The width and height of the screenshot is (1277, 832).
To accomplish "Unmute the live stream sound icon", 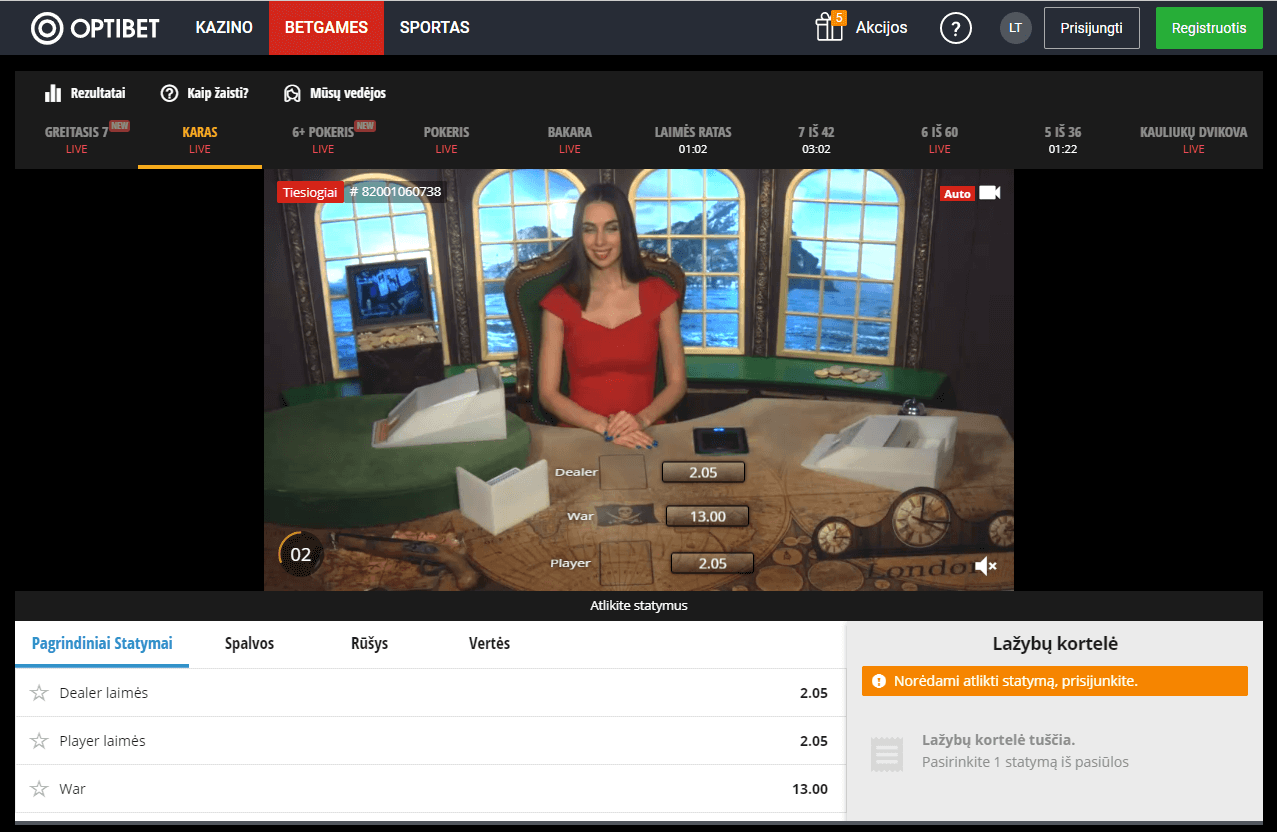I will 985,566.
